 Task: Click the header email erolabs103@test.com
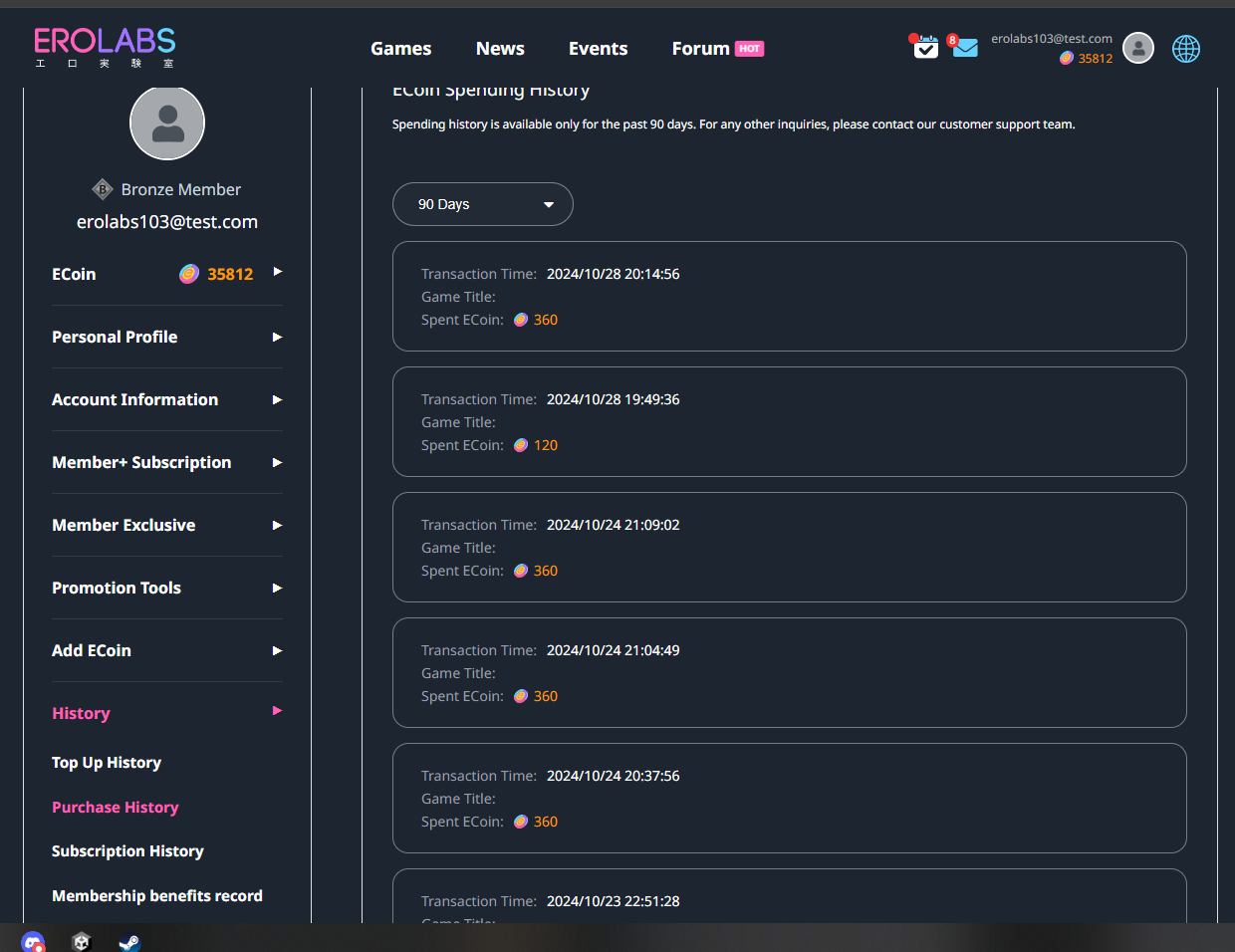tap(1052, 39)
